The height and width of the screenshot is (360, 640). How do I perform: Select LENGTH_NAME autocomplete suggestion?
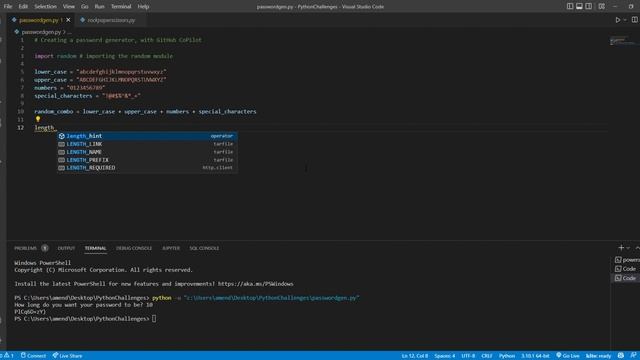(x=147, y=152)
